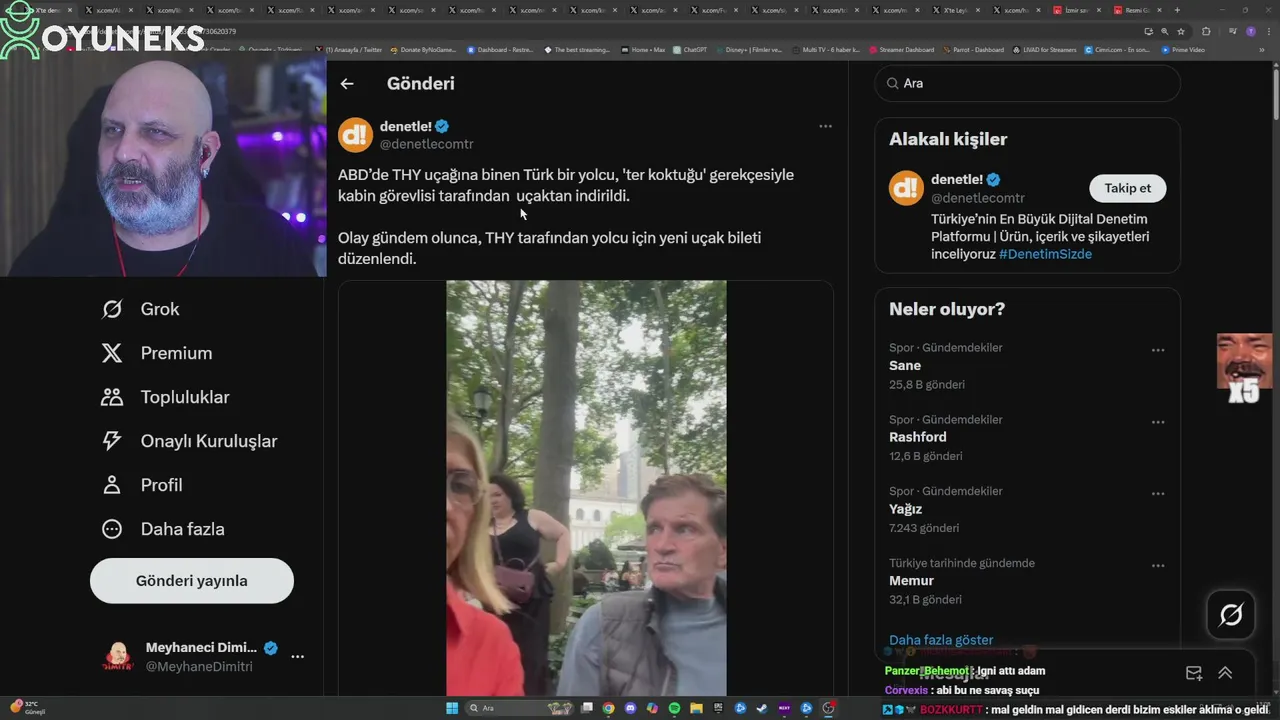Viewport: 1280px width, 720px height.
Task: Click the Gönderi yayınla button
Action: coord(192,581)
